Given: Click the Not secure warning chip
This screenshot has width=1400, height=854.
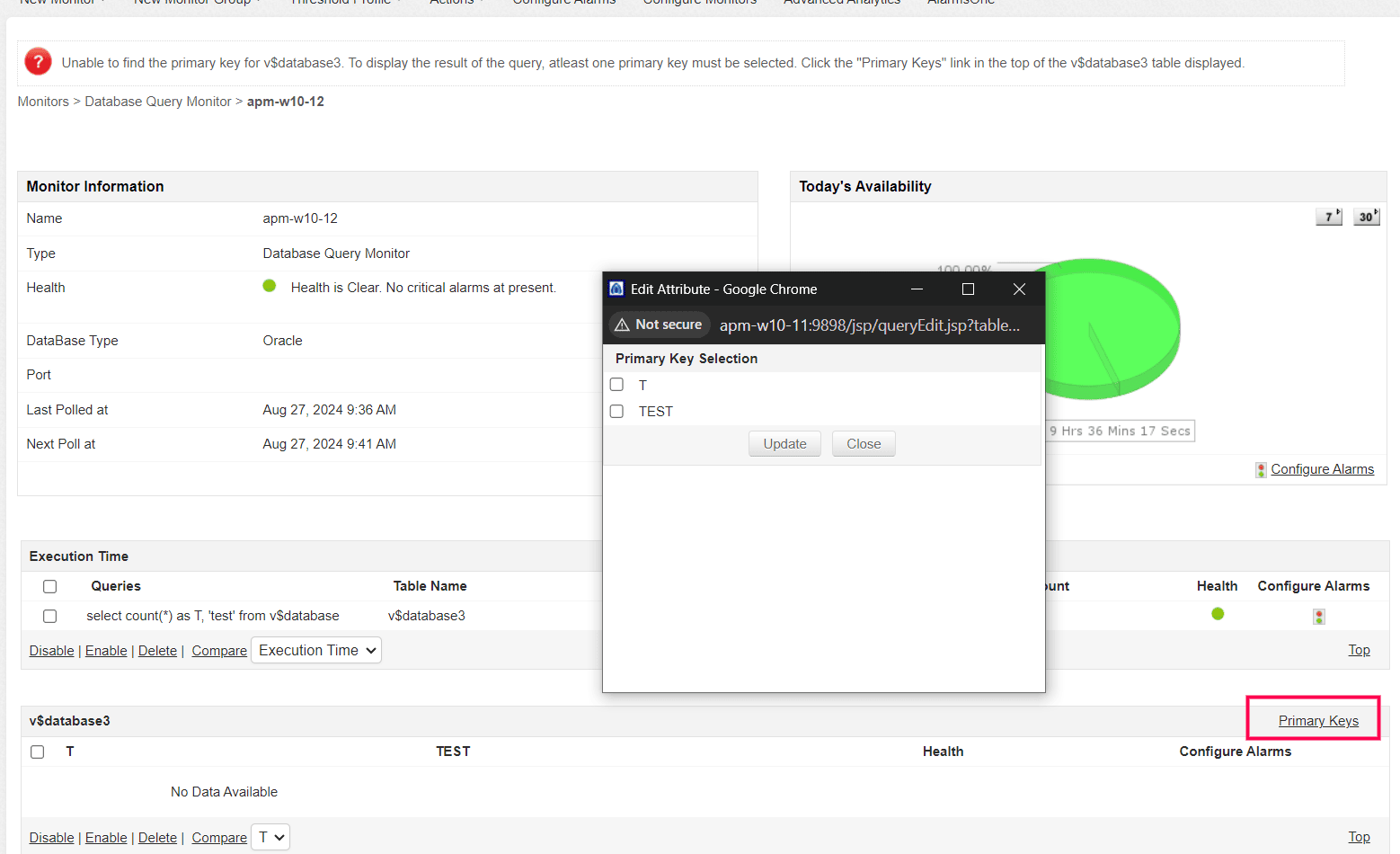Looking at the screenshot, I should point(660,325).
